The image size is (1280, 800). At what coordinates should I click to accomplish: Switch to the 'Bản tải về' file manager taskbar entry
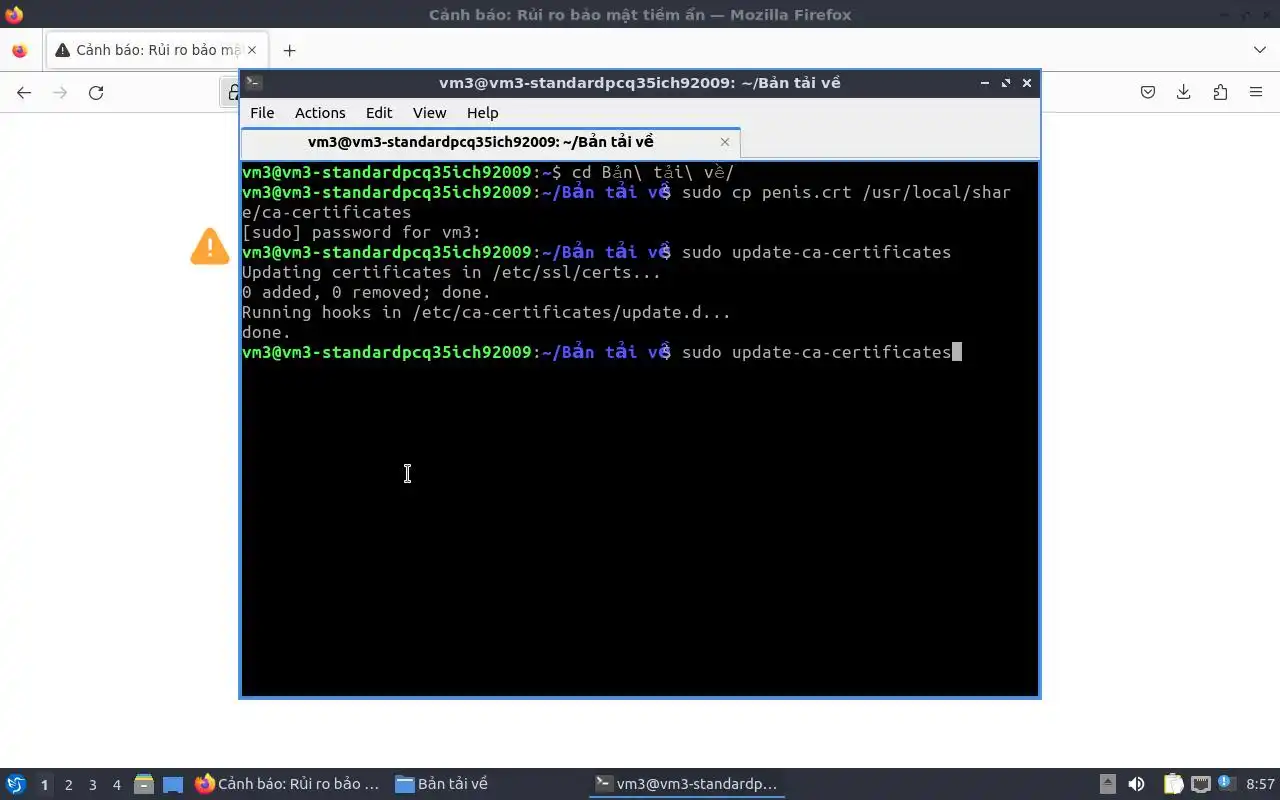tap(442, 784)
